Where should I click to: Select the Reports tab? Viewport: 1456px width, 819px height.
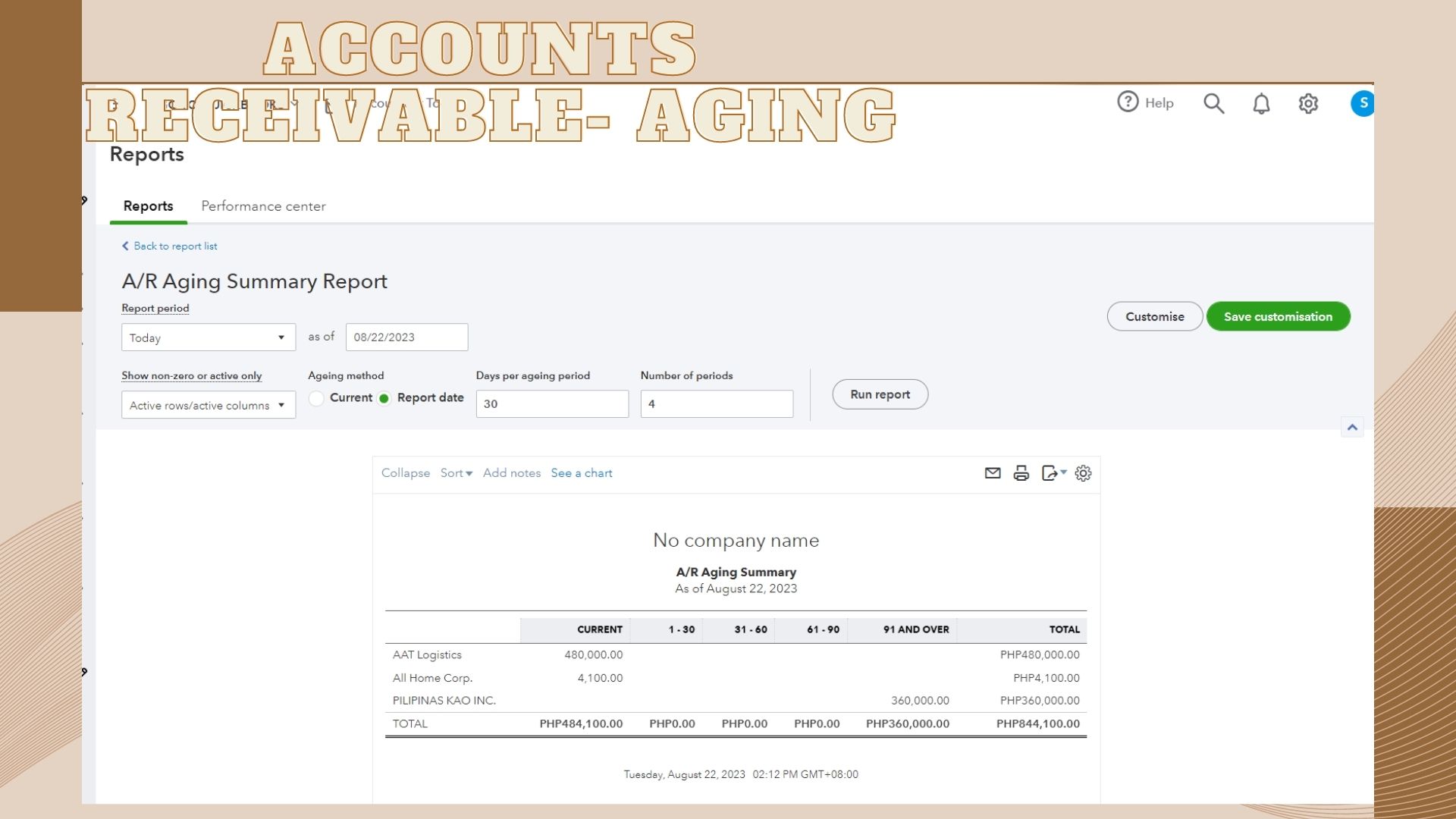click(x=148, y=206)
